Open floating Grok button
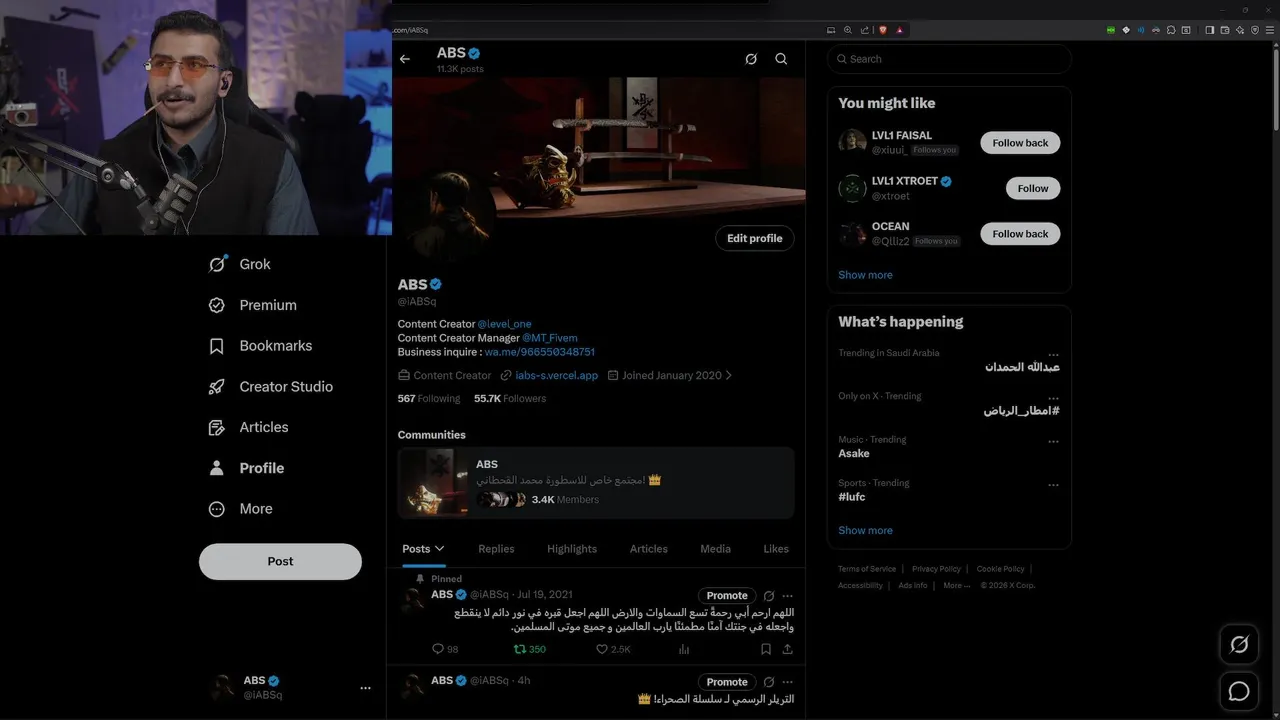This screenshot has width=1280, height=720. (1239, 645)
